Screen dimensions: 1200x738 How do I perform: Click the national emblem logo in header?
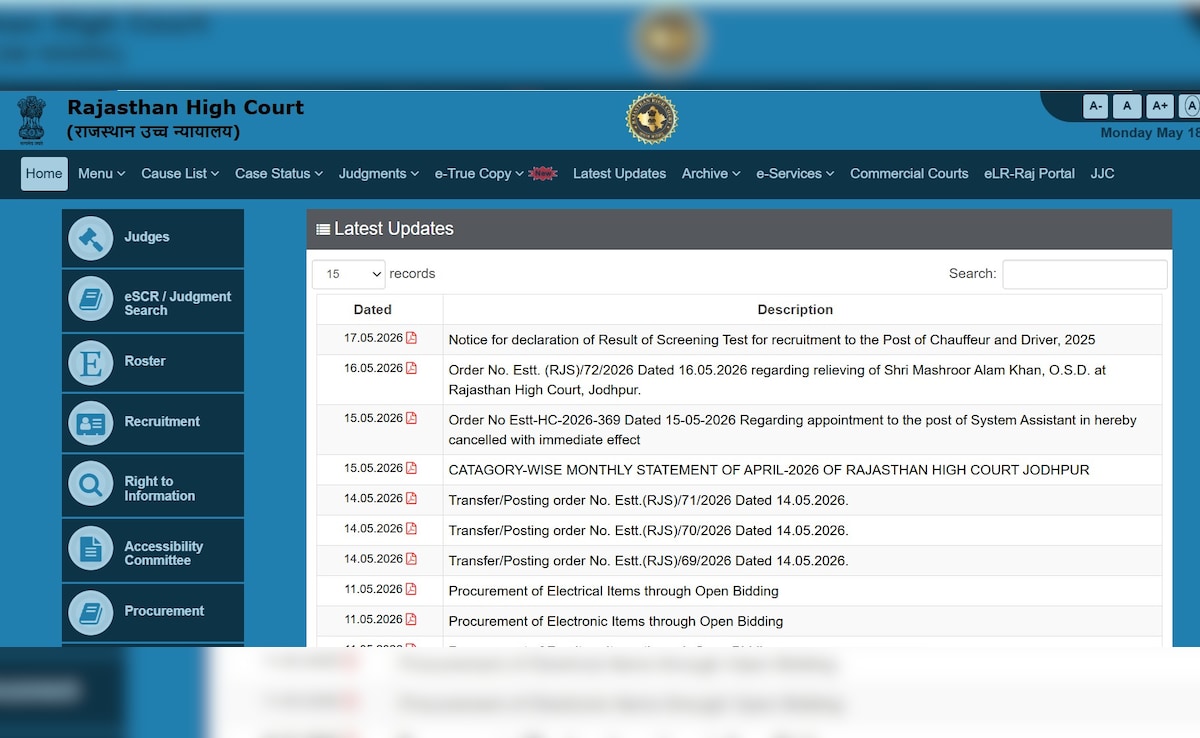[31, 118]
